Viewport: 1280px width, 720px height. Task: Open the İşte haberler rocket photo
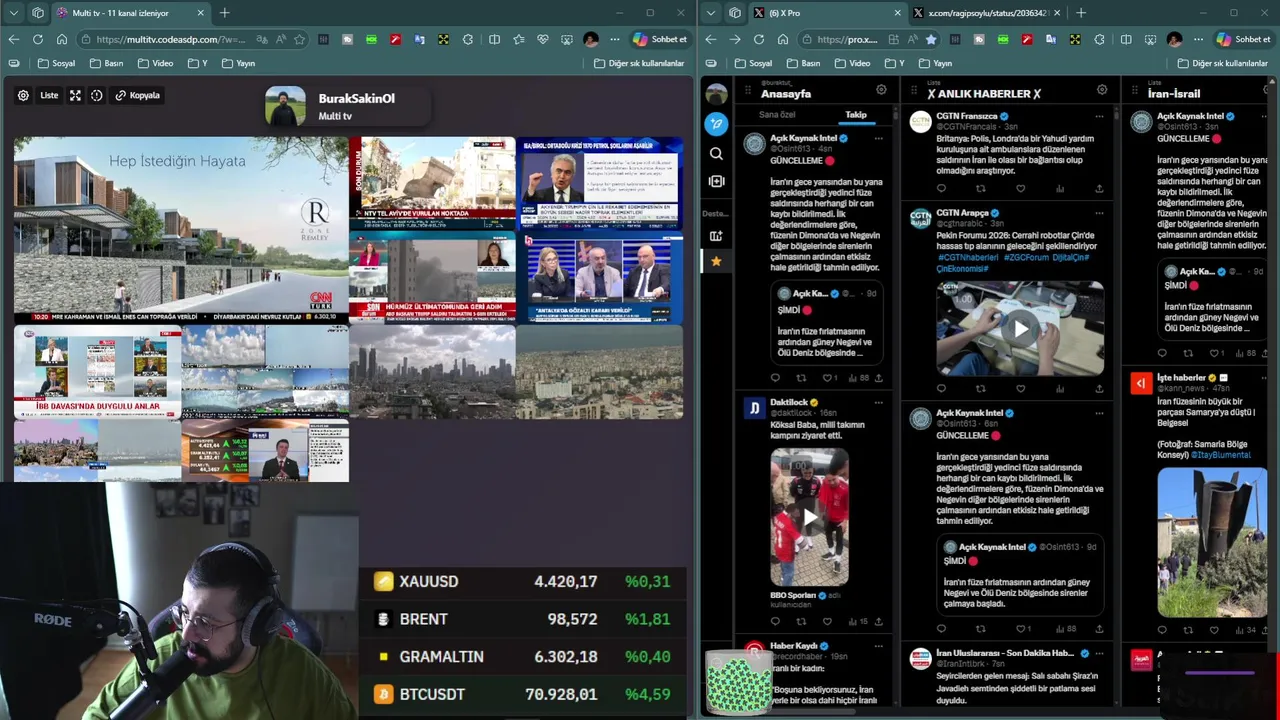(x=1212, y=542)
